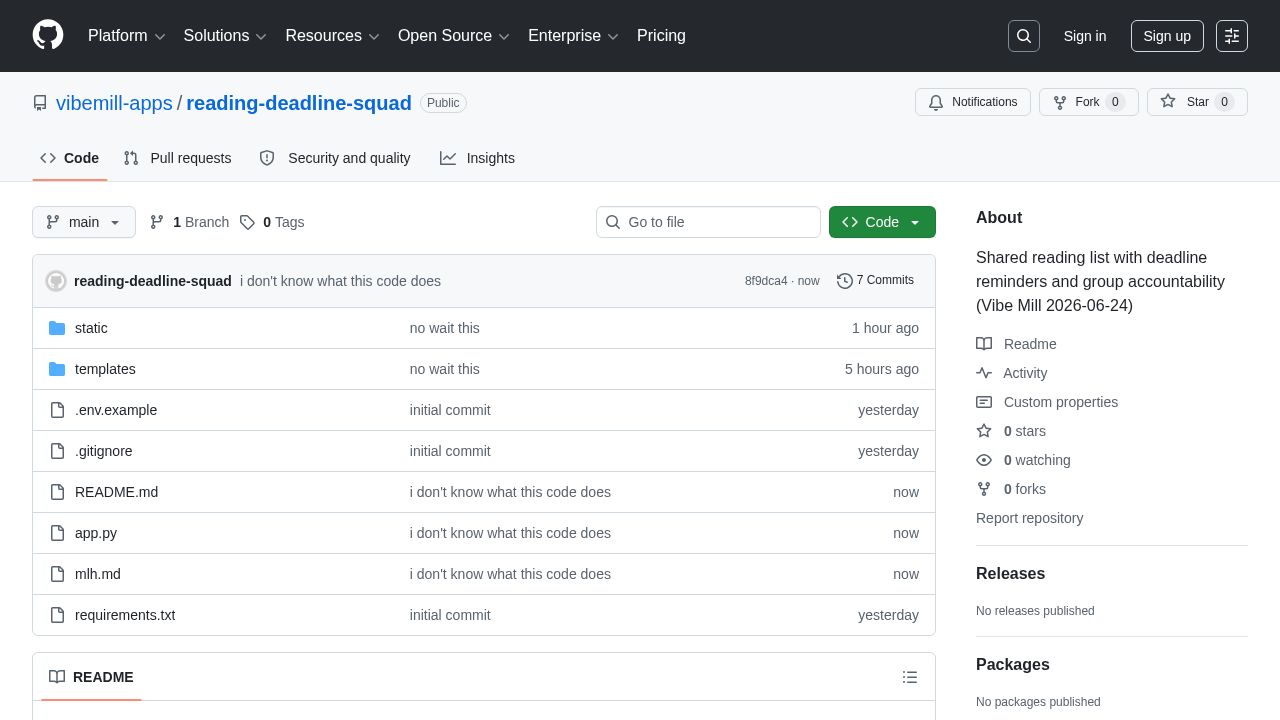Image resolution: width=1280 pixels, height=720 pixels.
Task: Focus the Go to file field
Action: (708, 222)
